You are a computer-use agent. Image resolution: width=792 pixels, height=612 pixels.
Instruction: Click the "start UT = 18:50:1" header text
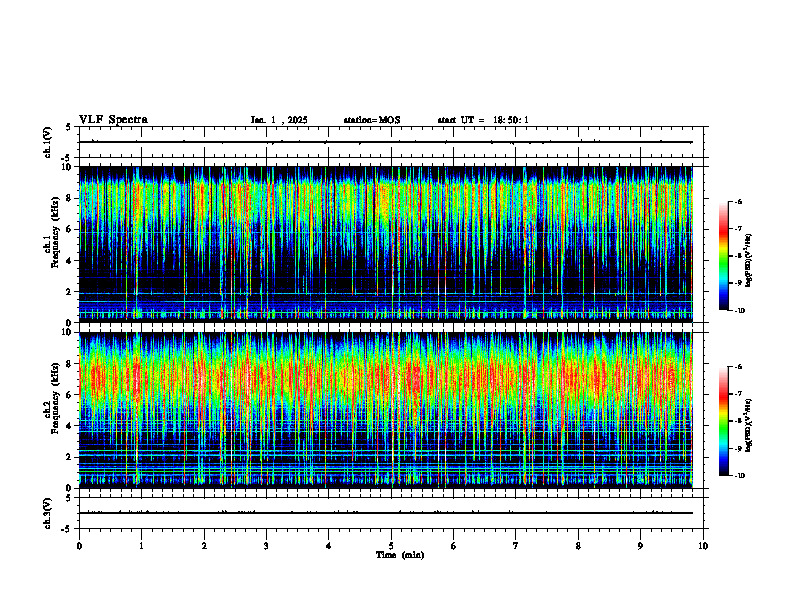(x=483, y=120)
